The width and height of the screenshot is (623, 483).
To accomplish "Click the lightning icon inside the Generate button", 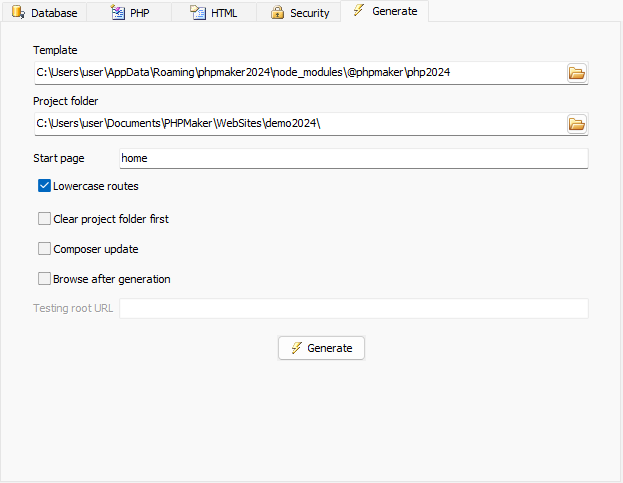I will pyautogui.click(x=296, y=348).
